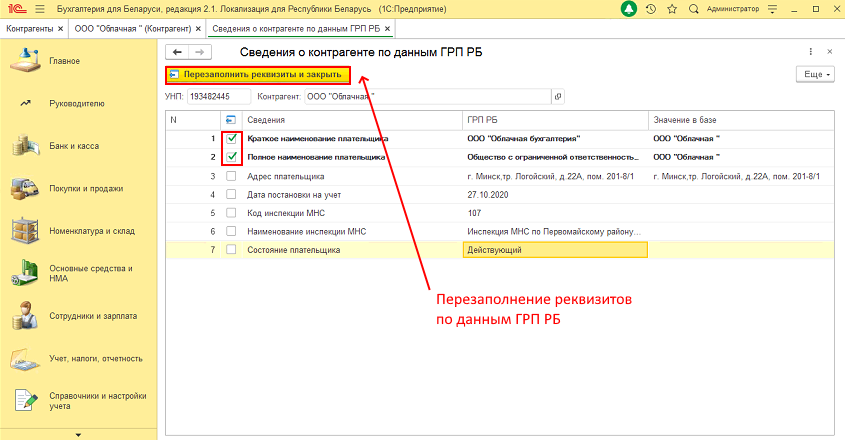Open the hamburger main menu icon

click(x=39, y=9)
